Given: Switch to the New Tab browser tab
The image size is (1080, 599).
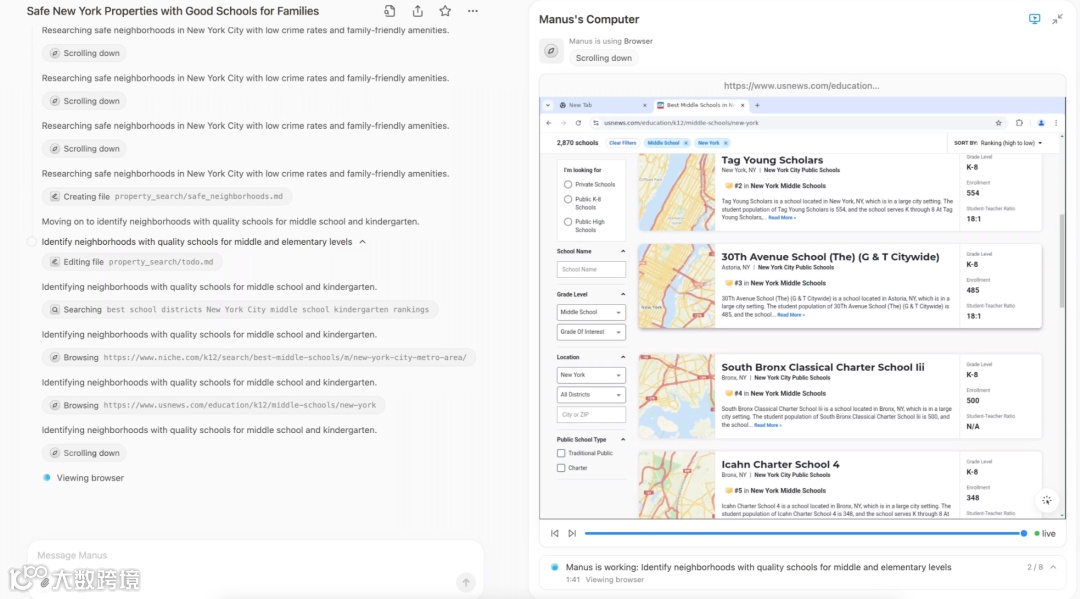Looking at the screenshot, I should 602,105.
